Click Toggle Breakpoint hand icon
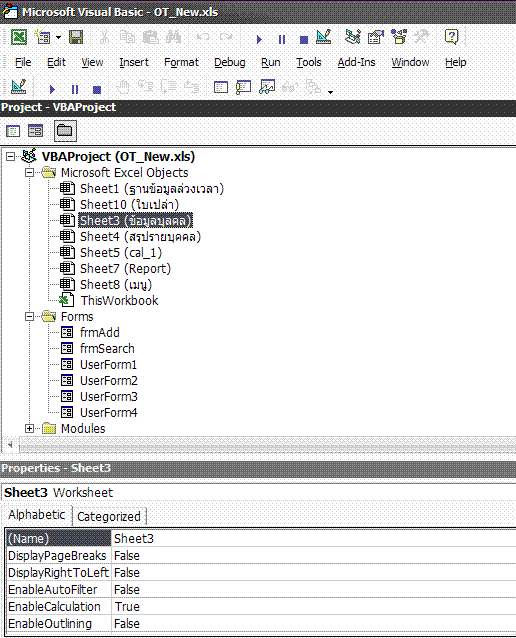516x638 pixels. [x=123, y=87]
